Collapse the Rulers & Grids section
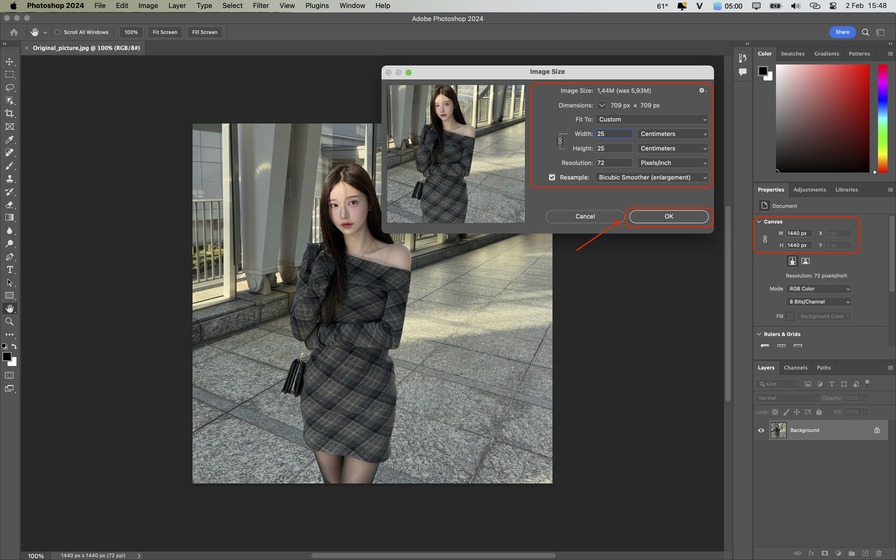896x560 pixels. pos(759,334)
